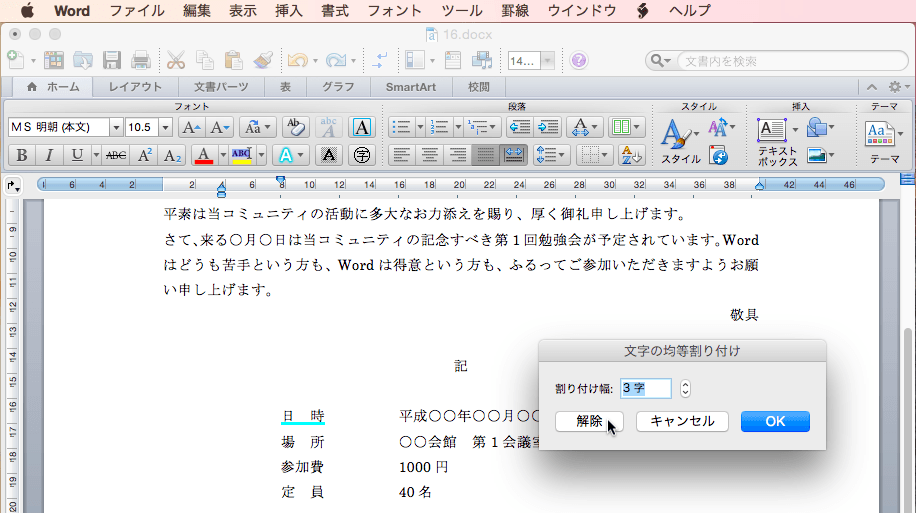
Task: Toggle justify text alignment
Action: 485,155
